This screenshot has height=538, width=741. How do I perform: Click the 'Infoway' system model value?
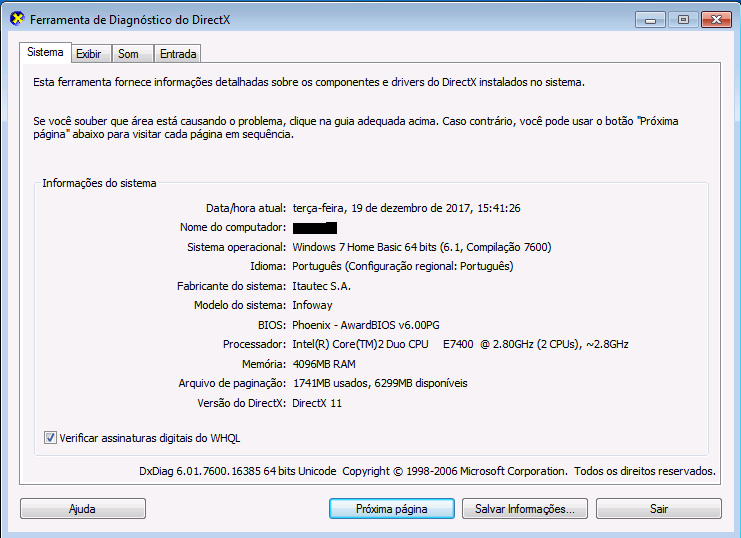312,305
